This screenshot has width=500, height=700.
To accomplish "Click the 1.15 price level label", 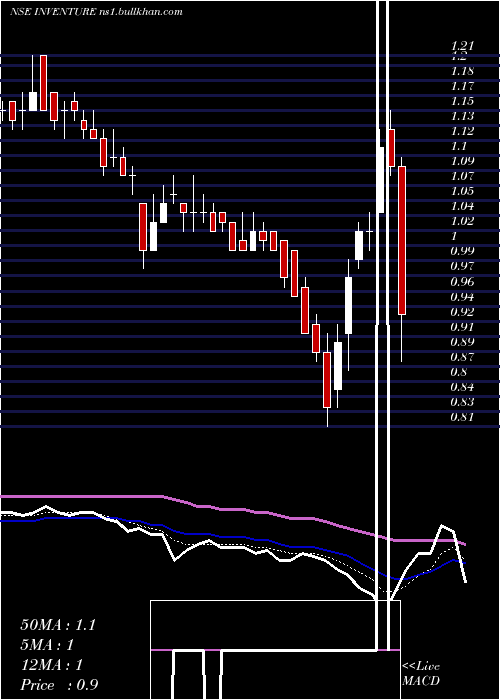I will tap(462, 101).
